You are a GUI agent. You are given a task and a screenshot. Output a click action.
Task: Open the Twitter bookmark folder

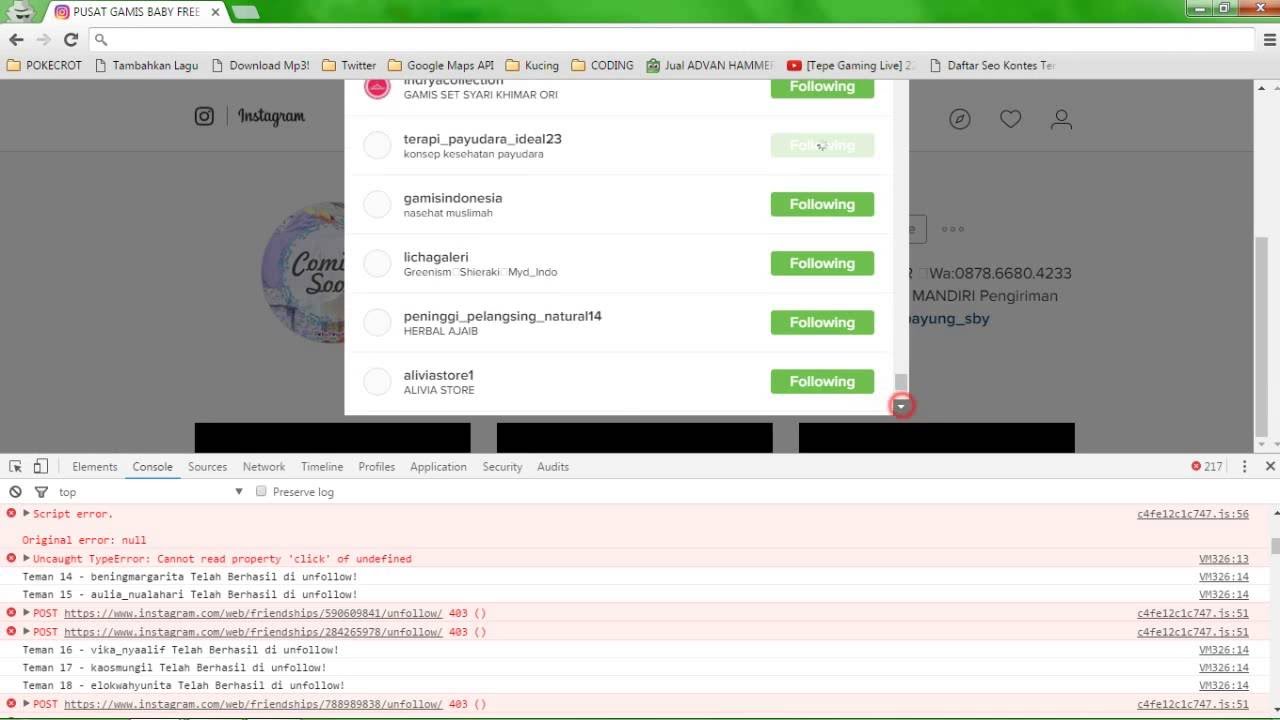[349, 65]
